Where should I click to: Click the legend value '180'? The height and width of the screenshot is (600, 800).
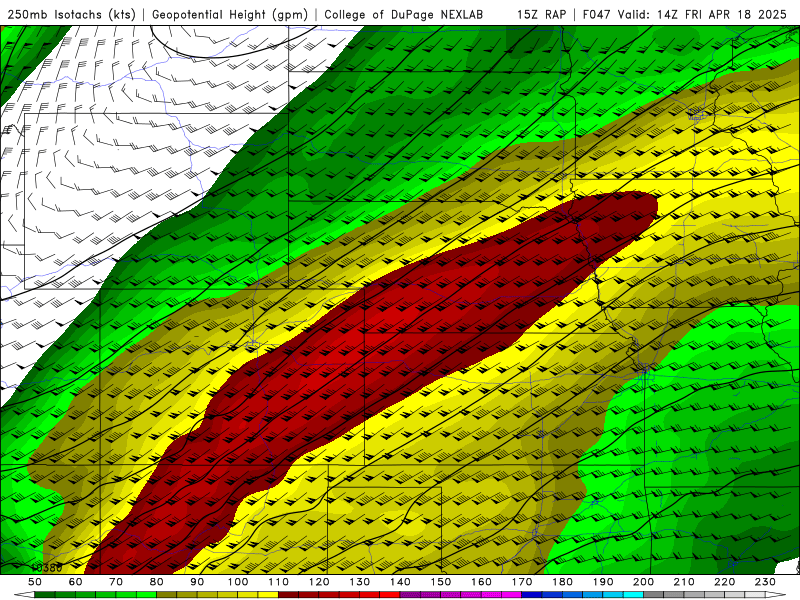click(x=562, y=582)
